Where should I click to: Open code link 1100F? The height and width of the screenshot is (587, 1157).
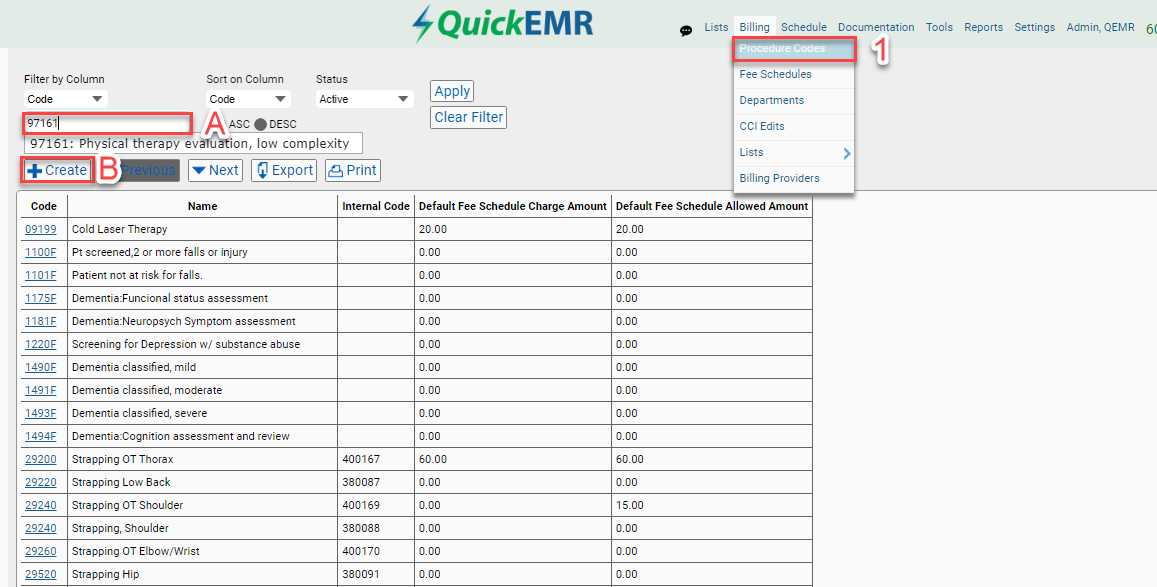41,252
